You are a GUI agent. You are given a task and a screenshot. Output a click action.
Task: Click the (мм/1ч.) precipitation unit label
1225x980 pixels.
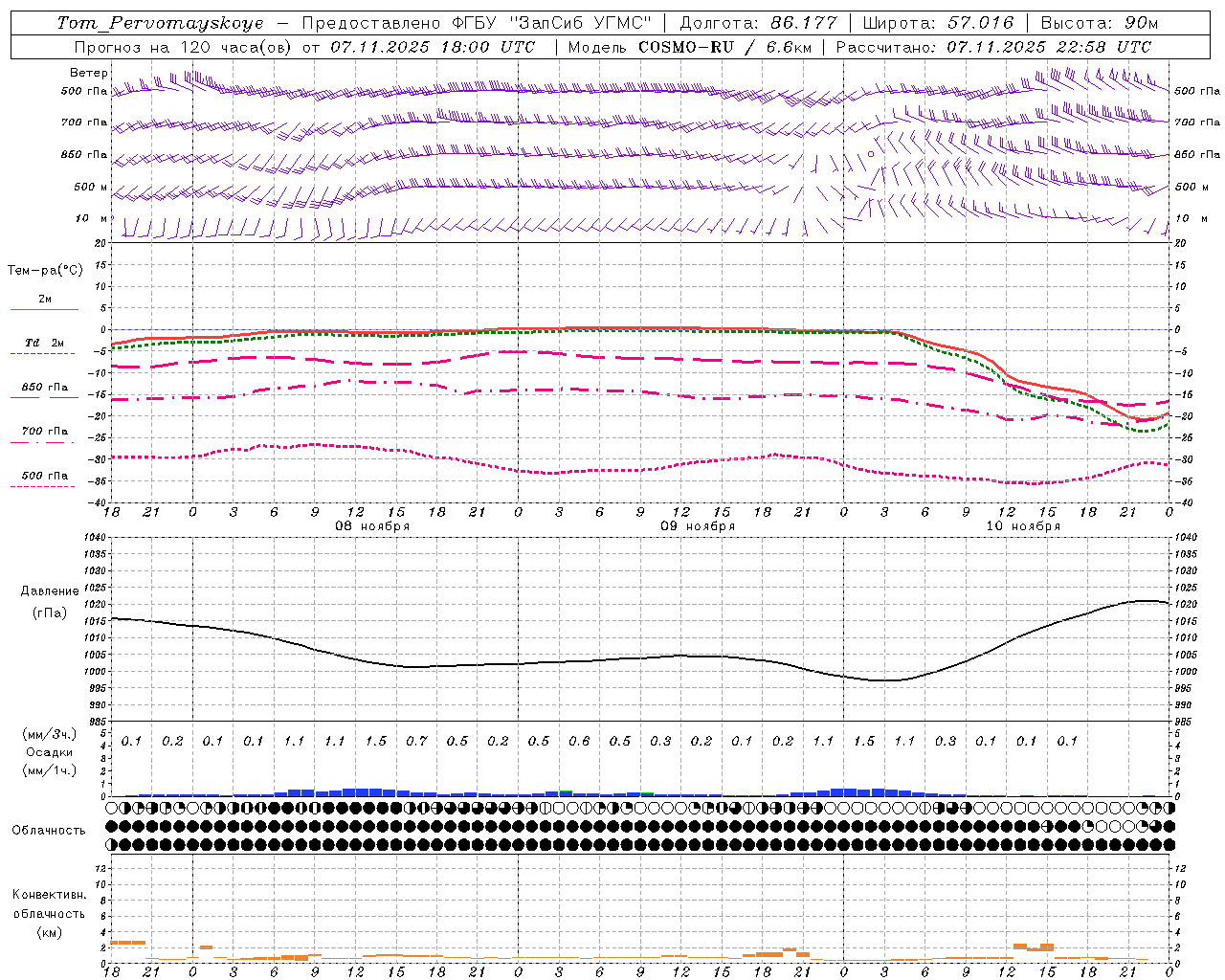(49, 770)
